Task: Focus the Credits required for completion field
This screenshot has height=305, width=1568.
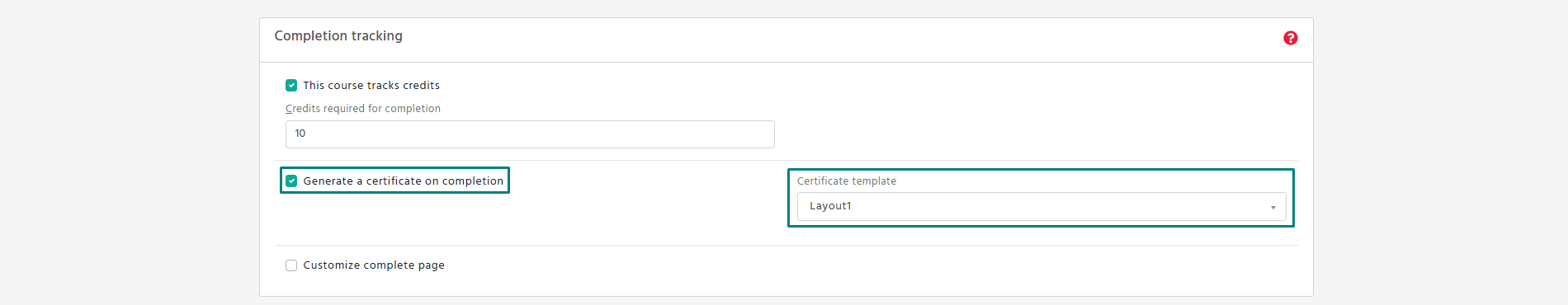Action: coord(530,134)
